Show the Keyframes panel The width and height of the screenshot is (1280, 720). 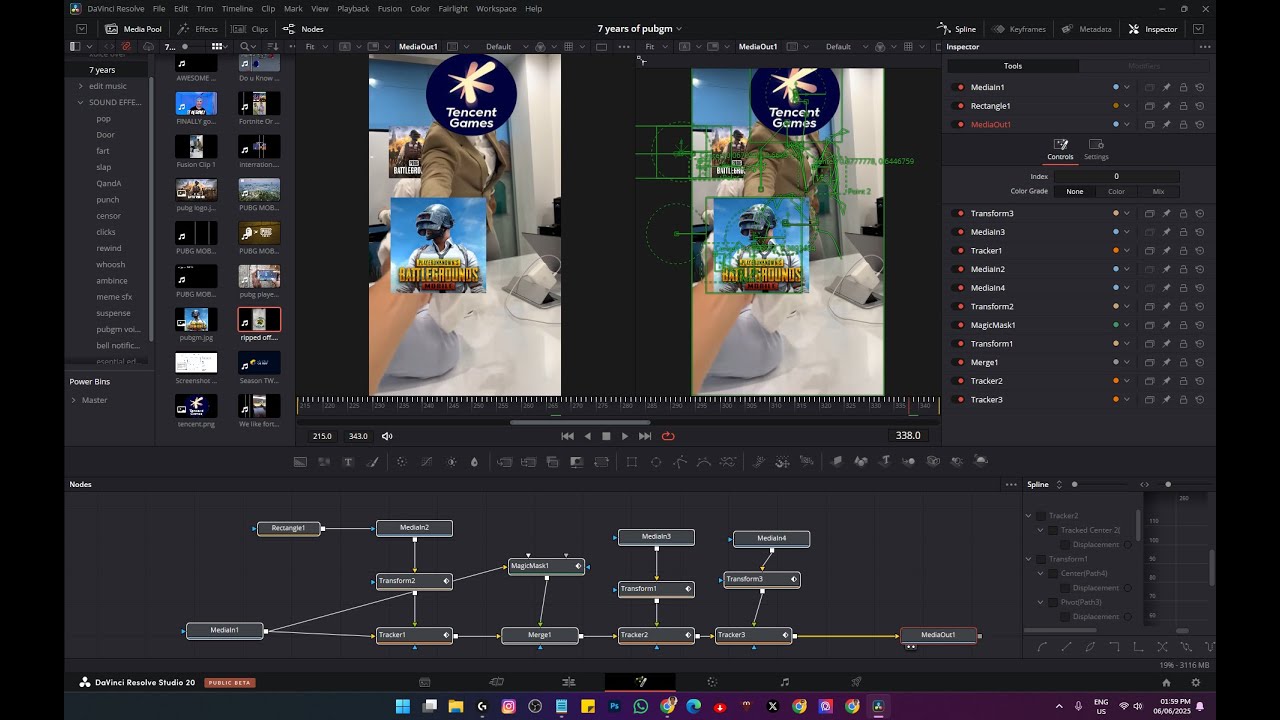coord(1020,29)
